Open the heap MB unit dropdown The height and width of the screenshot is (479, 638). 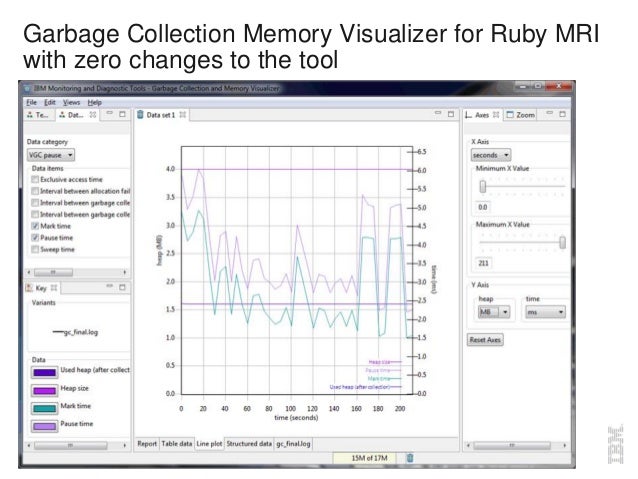494,312
